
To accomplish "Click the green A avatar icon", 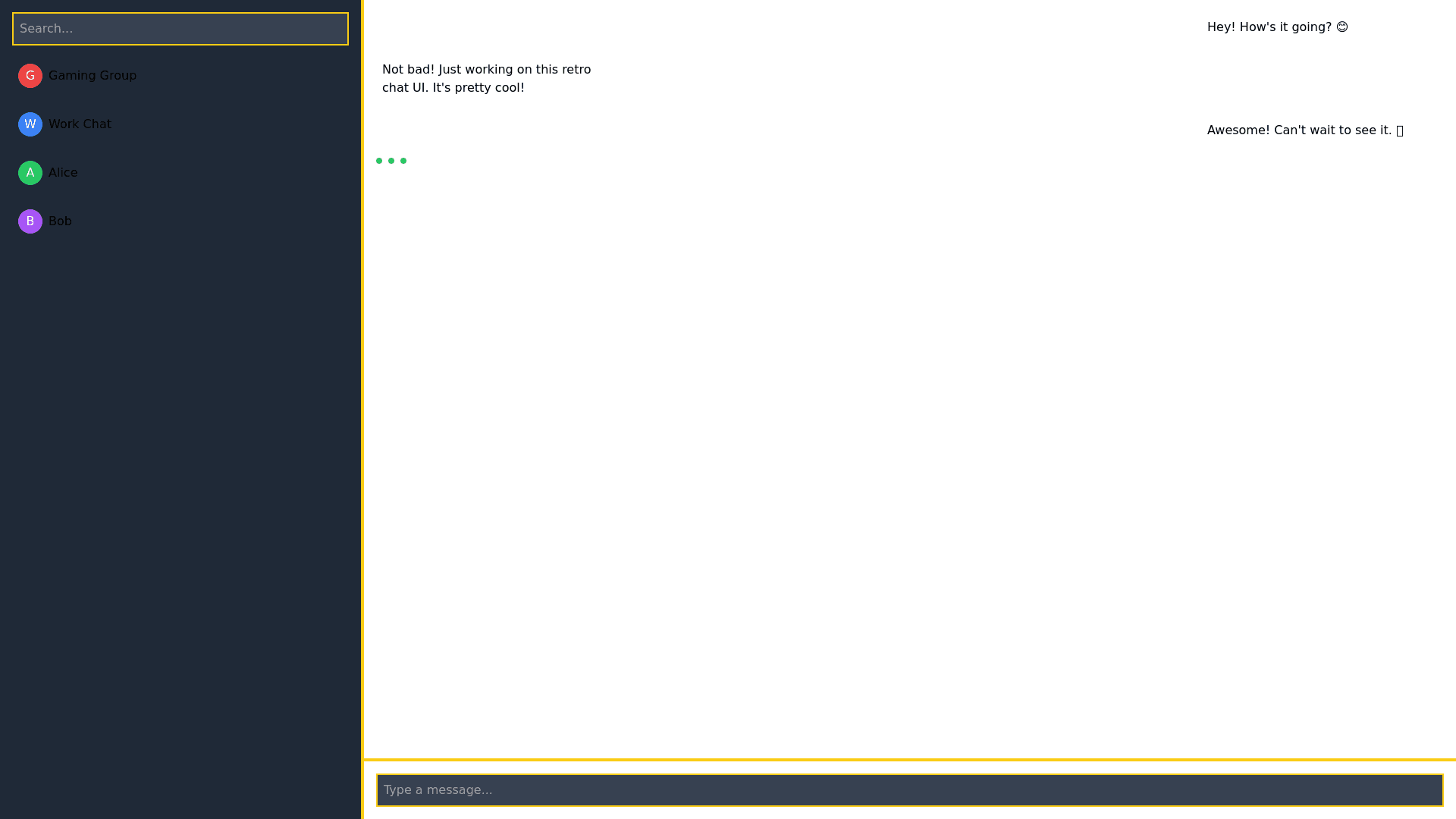I will [x=30, y=173].
